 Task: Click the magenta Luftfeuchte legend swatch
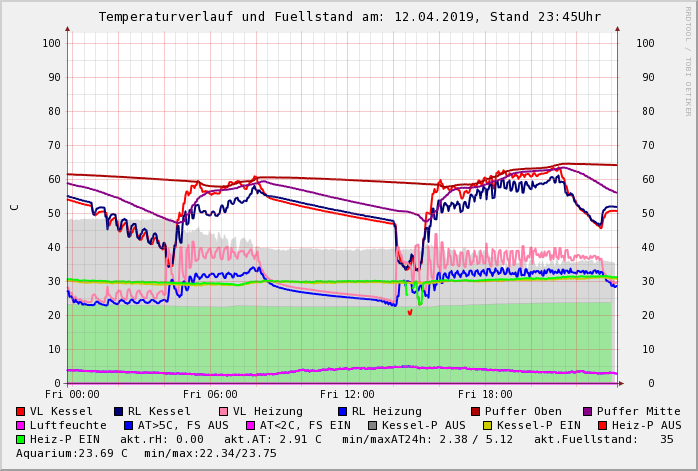21,425
